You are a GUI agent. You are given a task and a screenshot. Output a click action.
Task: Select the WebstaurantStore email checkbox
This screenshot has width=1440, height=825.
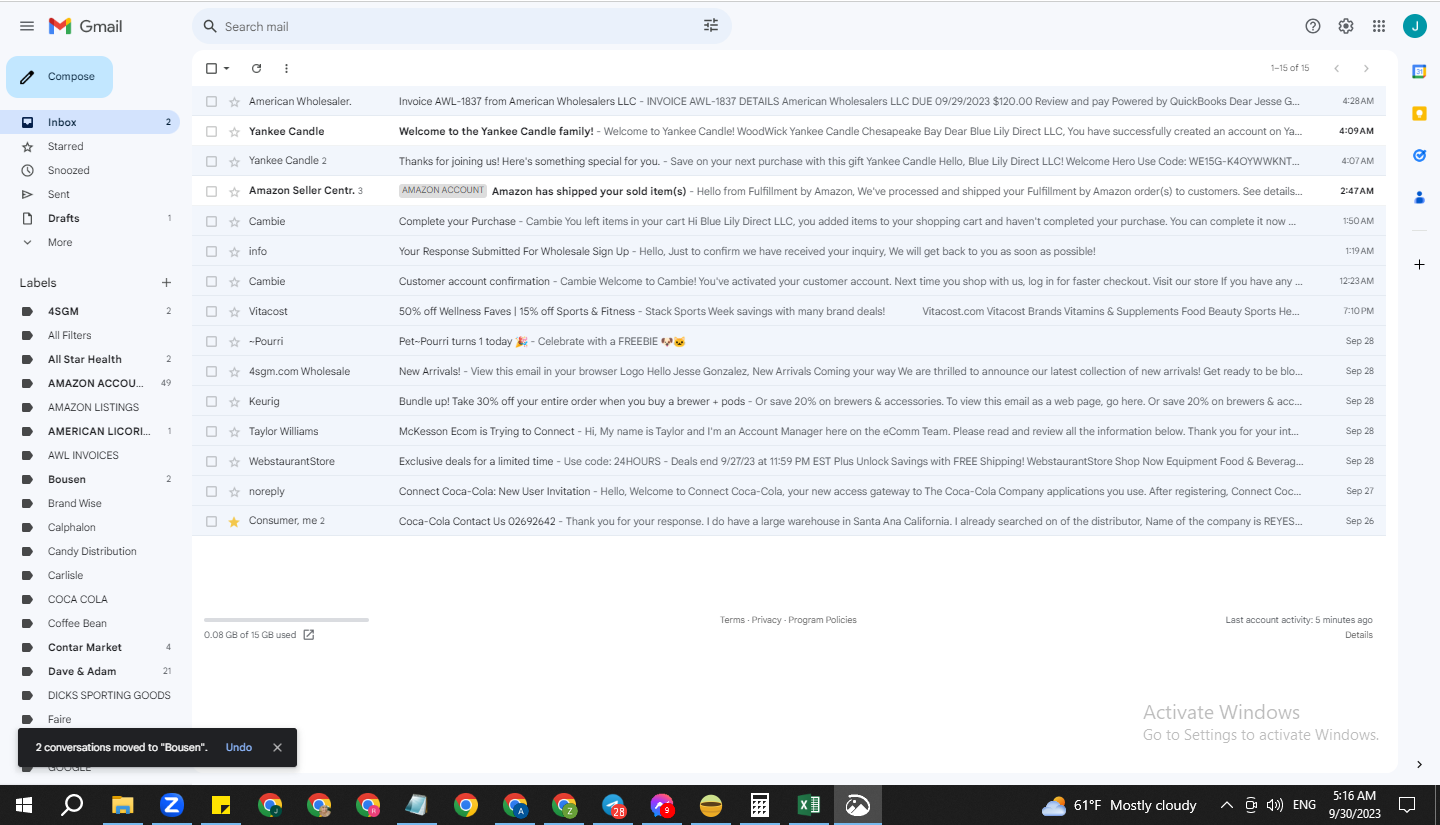(211, 461)
